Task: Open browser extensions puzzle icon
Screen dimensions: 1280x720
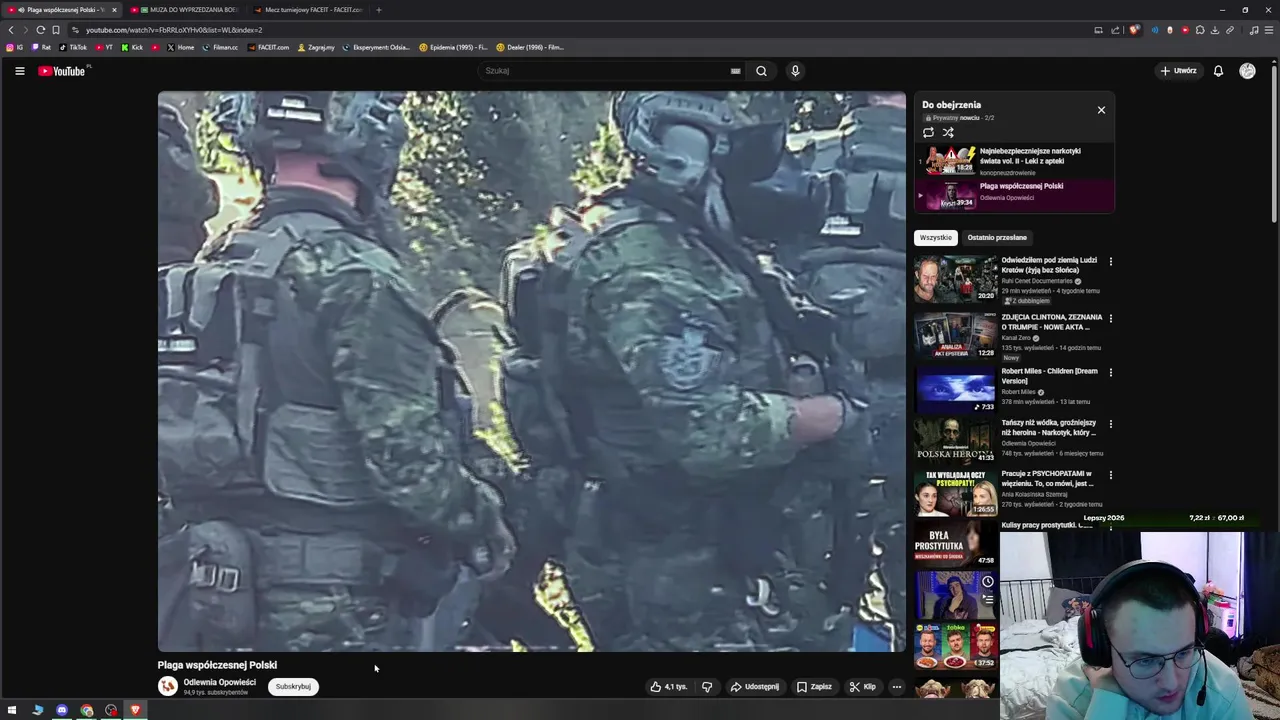Action: tap(1200, 30)
